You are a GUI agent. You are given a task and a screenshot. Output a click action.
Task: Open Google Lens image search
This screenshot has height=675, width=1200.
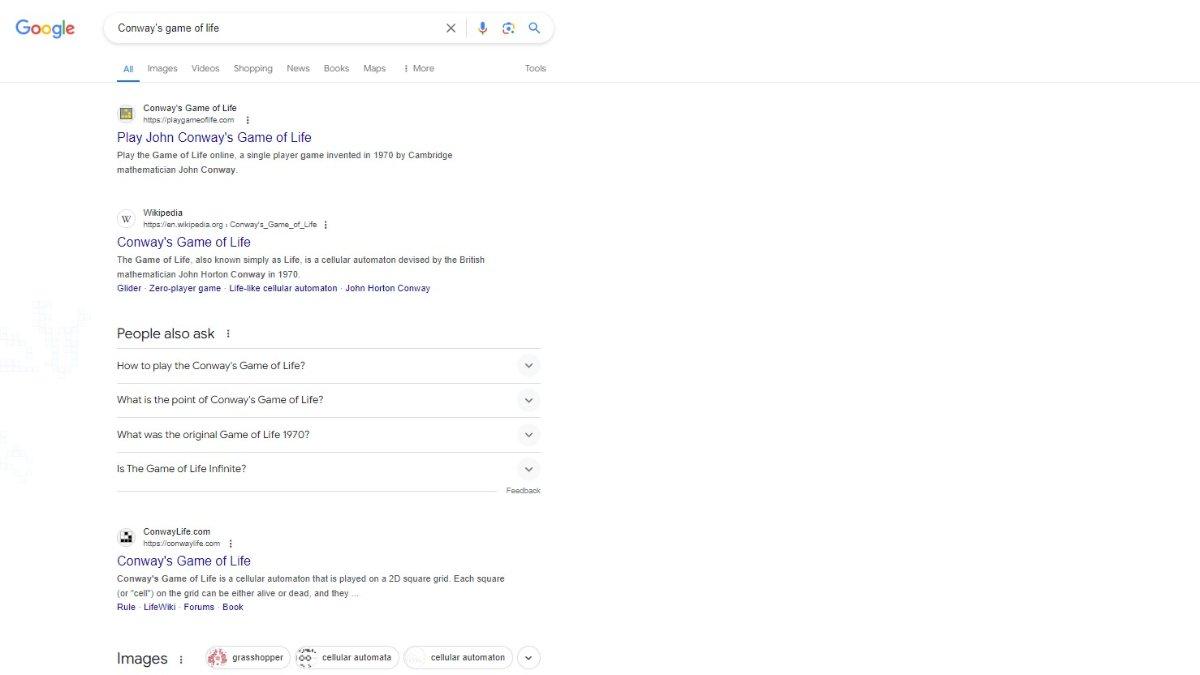(508, 28)
